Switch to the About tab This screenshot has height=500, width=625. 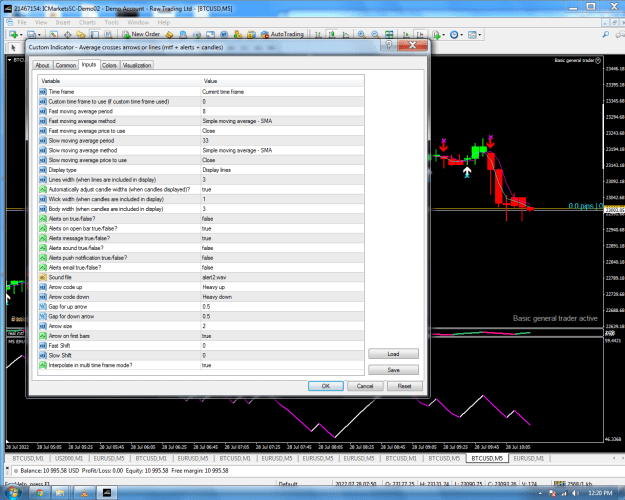(x=42, y=65)
